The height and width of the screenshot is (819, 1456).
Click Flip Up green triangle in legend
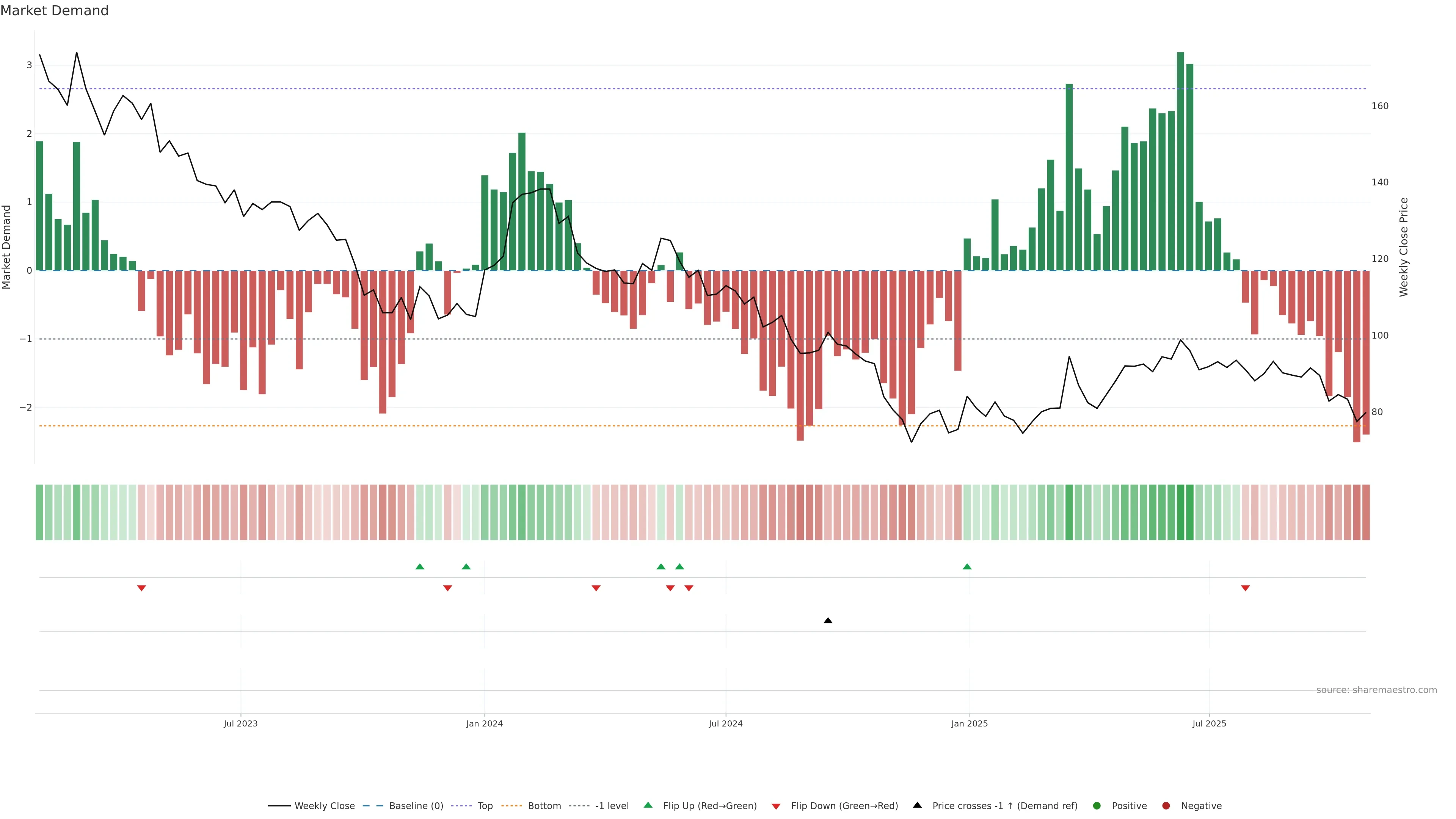coord(648,805)
